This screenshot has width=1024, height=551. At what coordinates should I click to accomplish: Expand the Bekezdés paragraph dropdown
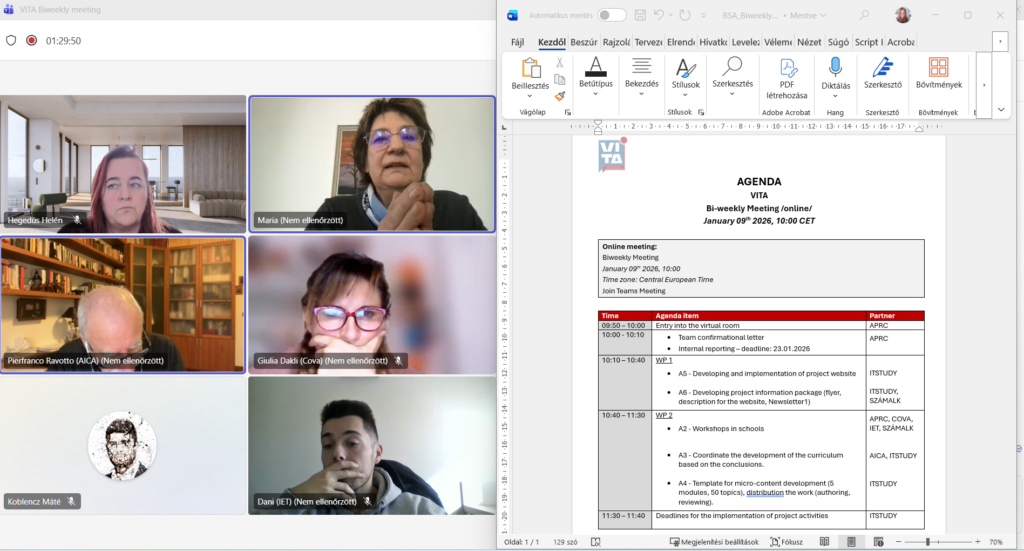coord(641,93)
